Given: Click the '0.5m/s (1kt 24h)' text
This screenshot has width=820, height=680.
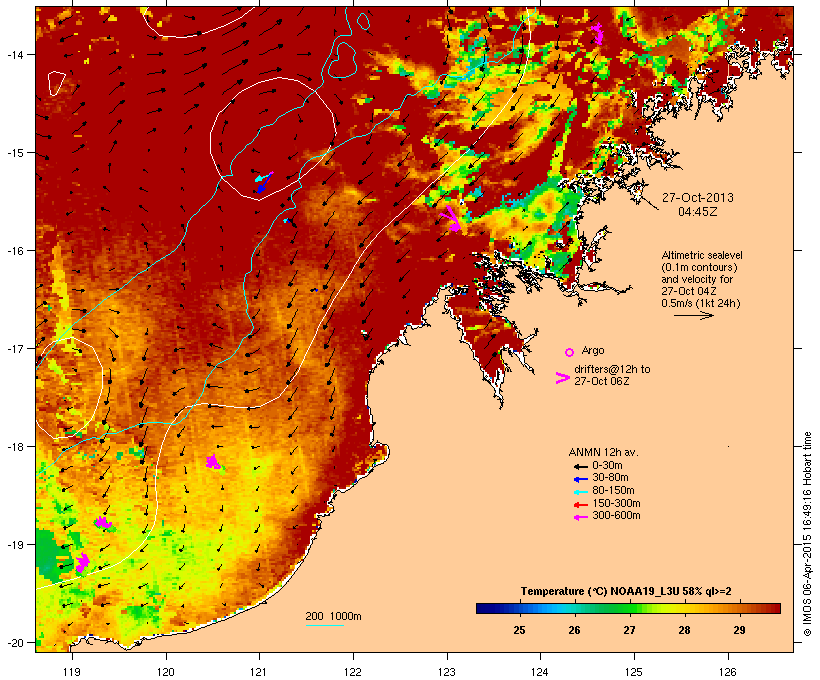Looking at the screenshot, I should pos(701,303).
